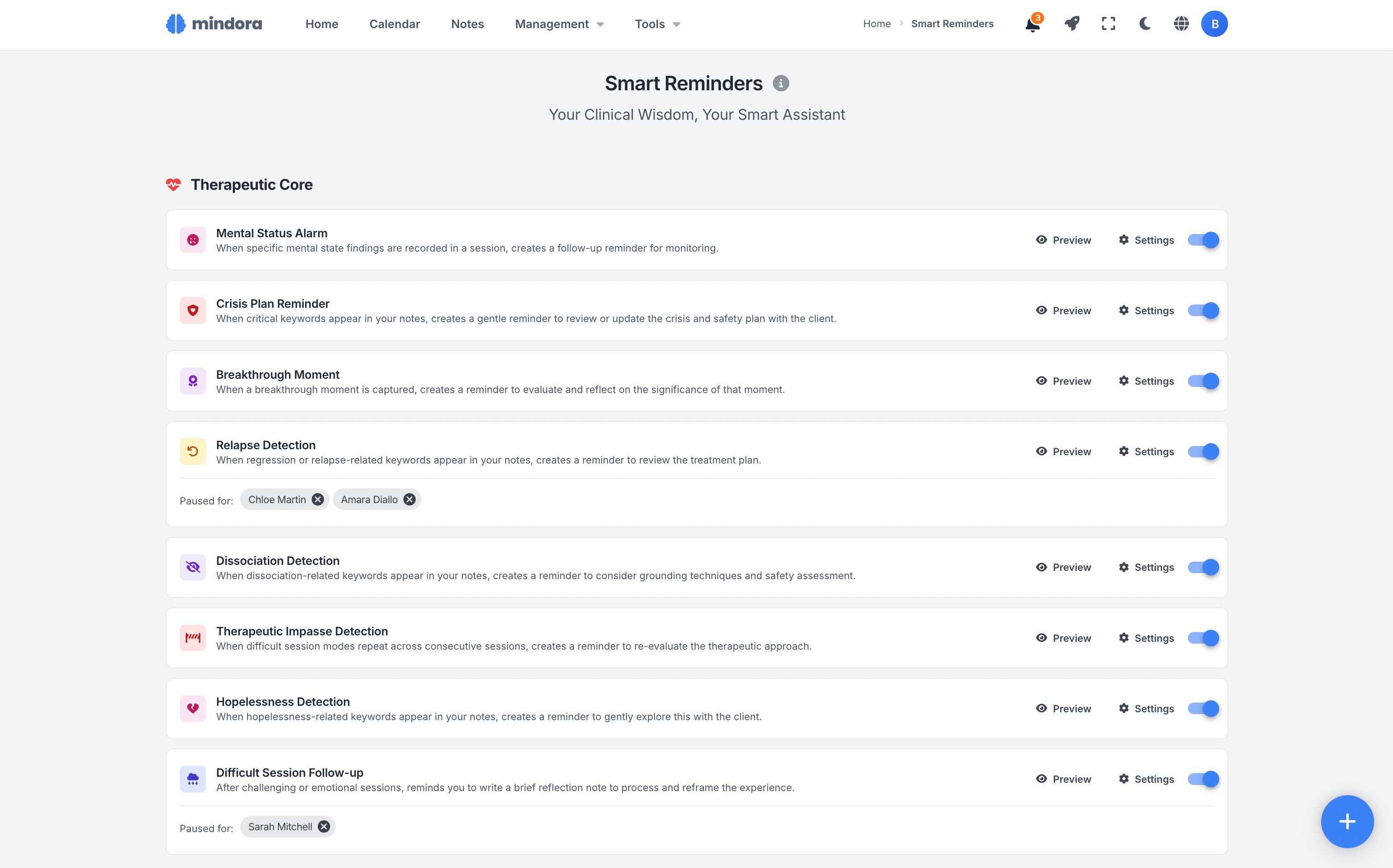Open Mental Status Alarm settings
Image resolution: width=1393 pixels, height=868 pixels.
pyautogui.click(x=1146, y=240)
